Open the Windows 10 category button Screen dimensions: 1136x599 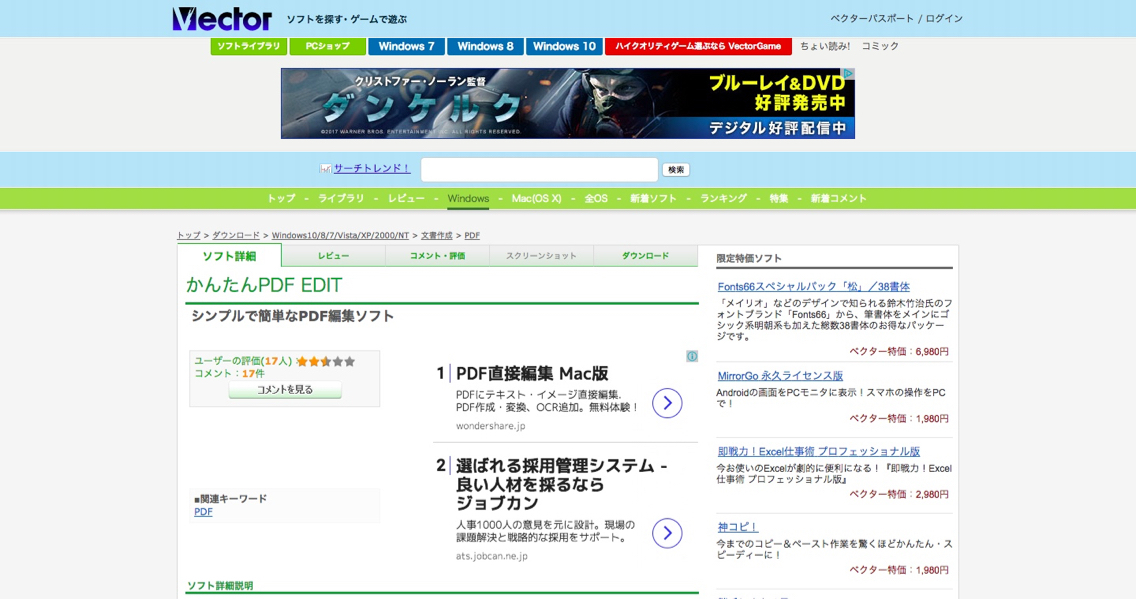[x=564, y=46]
